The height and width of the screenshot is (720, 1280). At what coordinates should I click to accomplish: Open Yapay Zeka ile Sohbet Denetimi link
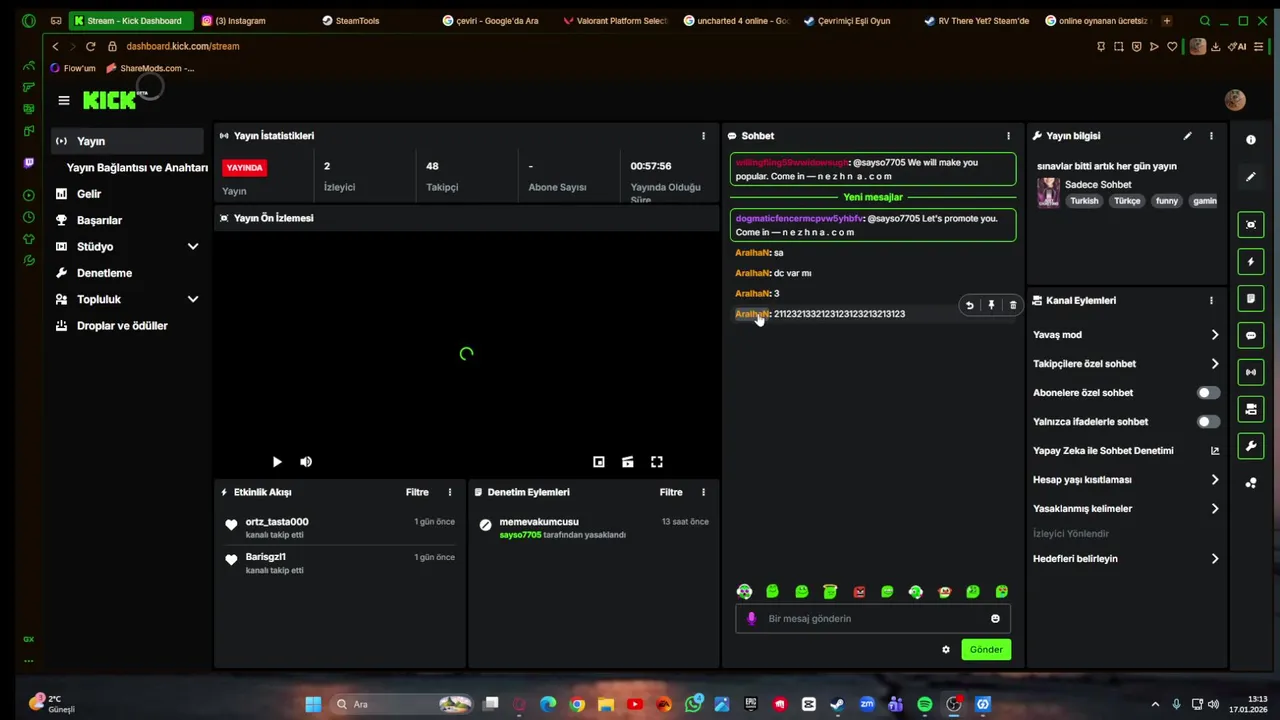point(1126,451)
